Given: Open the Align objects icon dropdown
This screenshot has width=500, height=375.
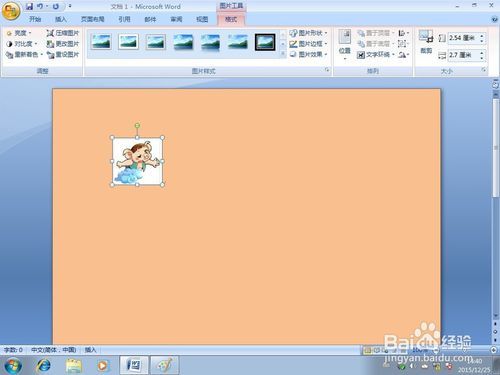Looking at the screenshot, I should pyautogui.click(x=404, y=33).
